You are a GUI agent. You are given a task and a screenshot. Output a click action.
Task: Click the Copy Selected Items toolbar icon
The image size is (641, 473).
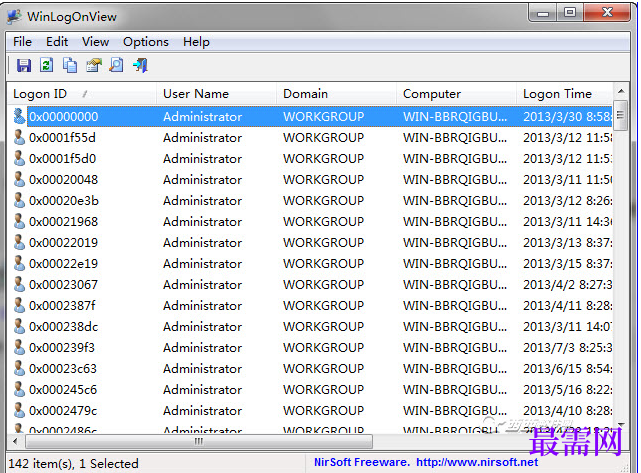(x=70, y=65)
